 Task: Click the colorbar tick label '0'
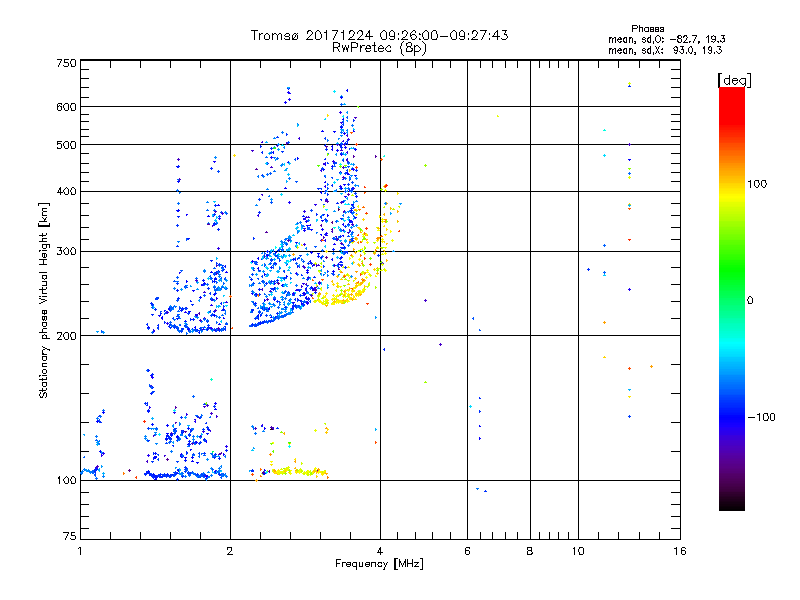pos(750,300)
